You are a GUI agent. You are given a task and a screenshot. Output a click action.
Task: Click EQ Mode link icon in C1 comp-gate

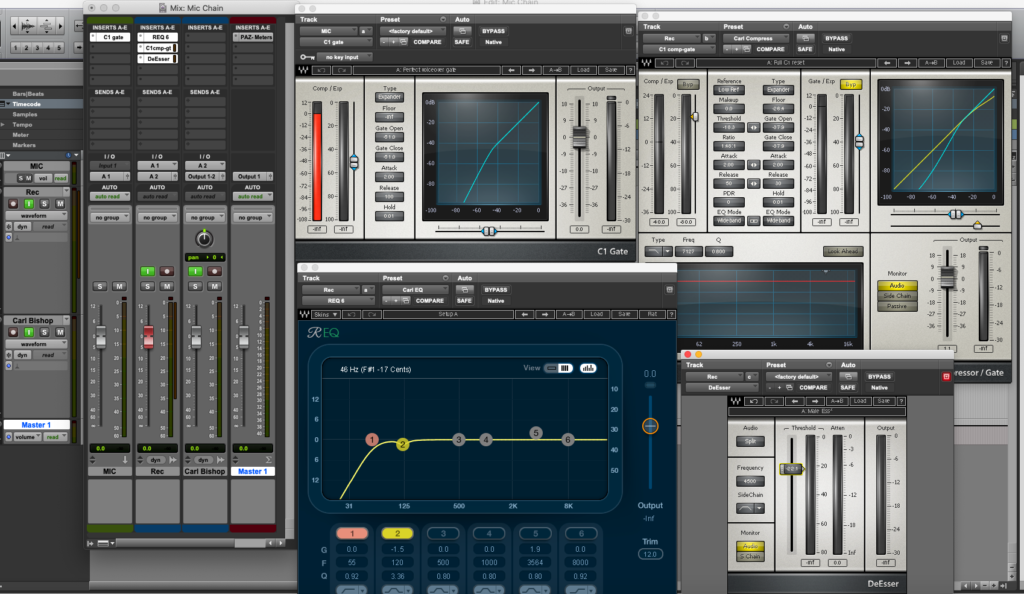coord(753,221)
